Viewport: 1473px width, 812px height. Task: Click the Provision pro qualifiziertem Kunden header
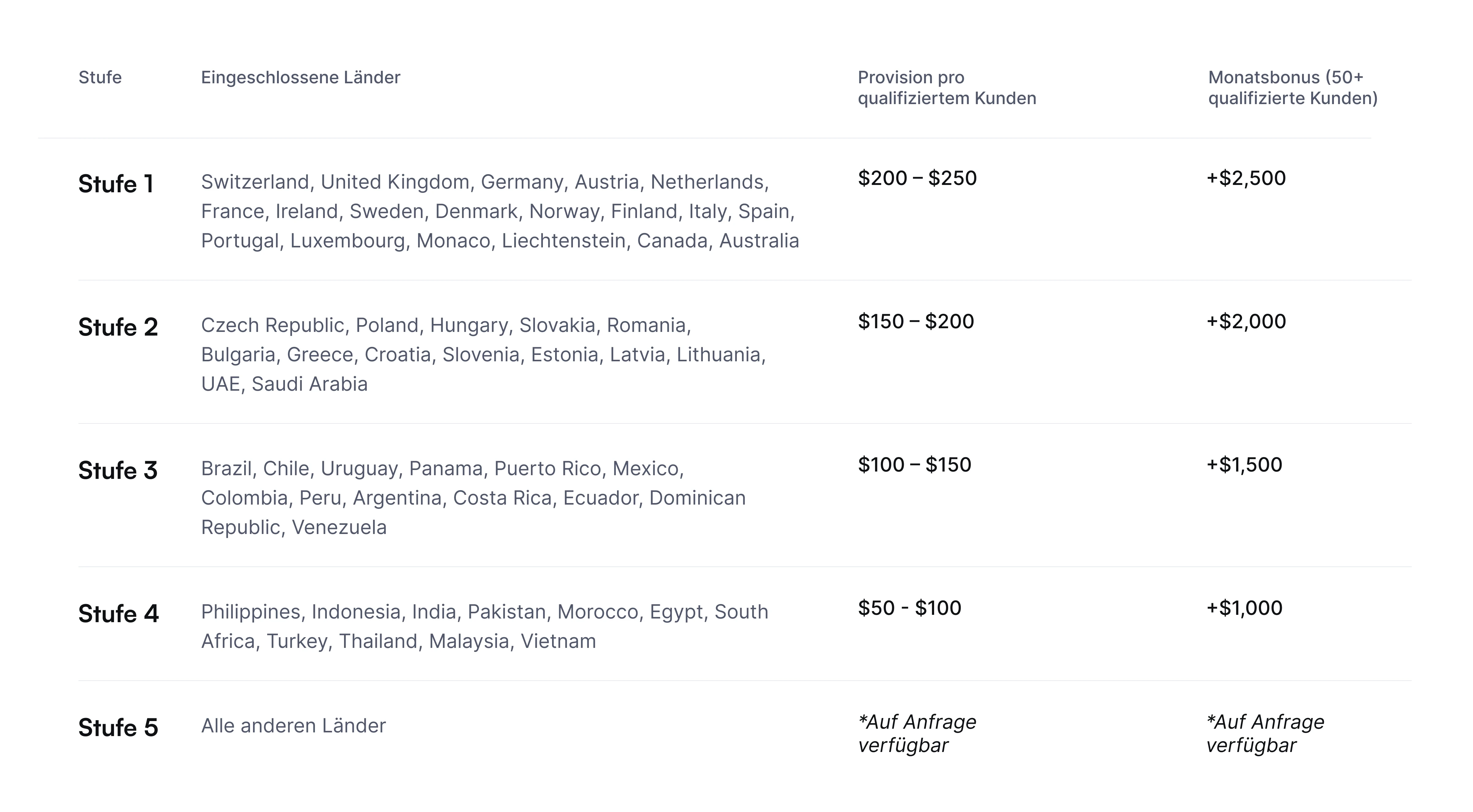pyautogui.click(x=947, y=88)
